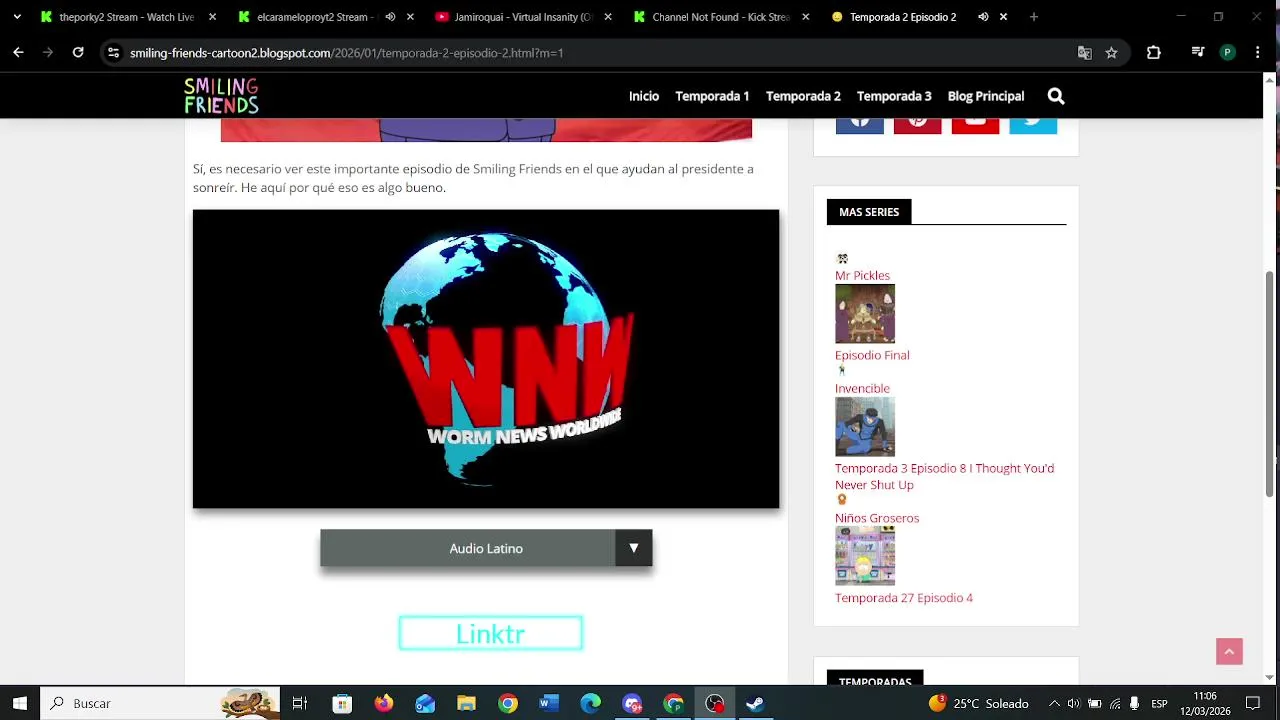Go back with browser back arrow
This screenshot has width=1280, height=720.
[18, 53]
